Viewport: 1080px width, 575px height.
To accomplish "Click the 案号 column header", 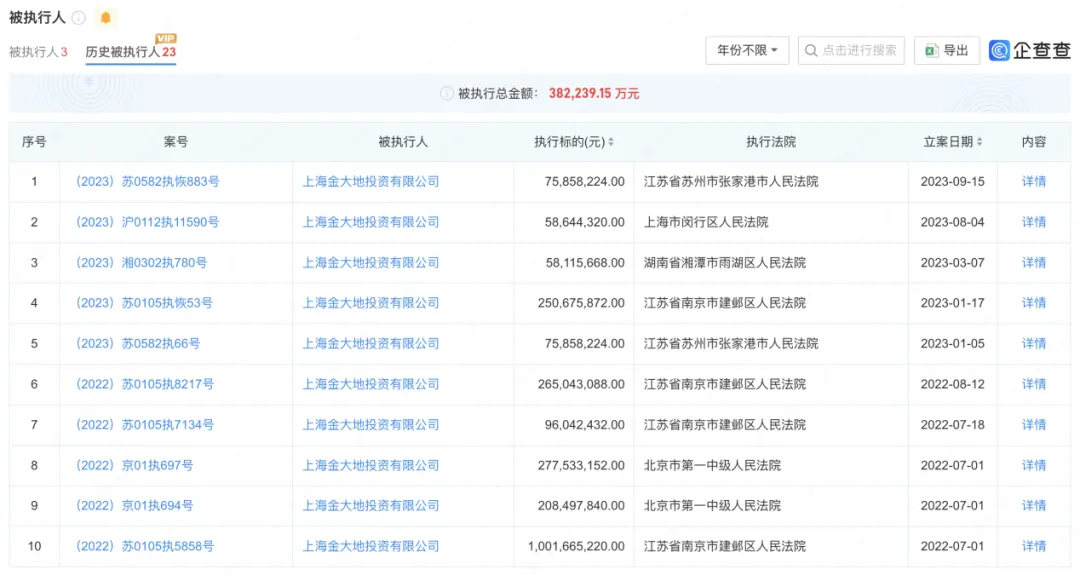I will point(176,142).
